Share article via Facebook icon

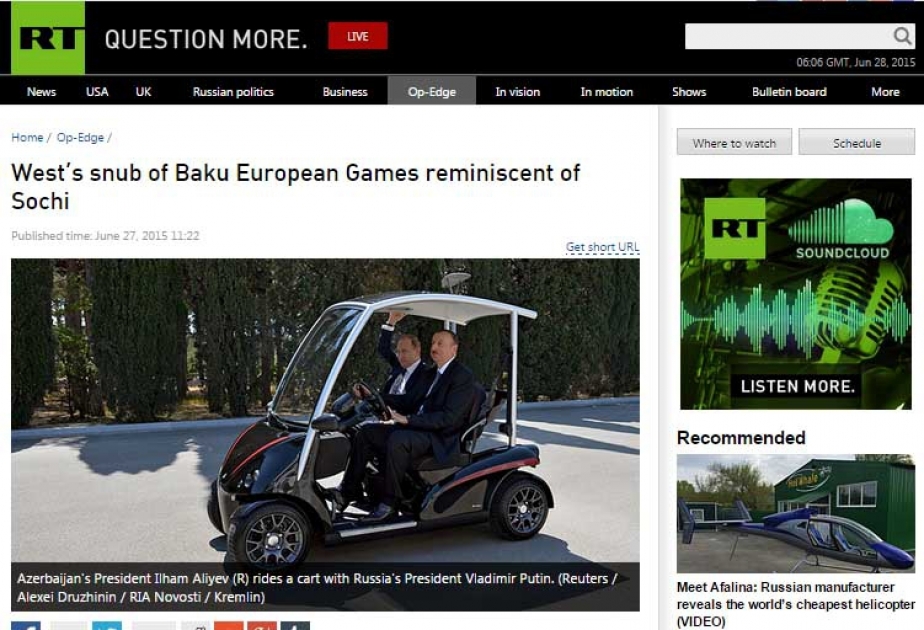[26, 626]
